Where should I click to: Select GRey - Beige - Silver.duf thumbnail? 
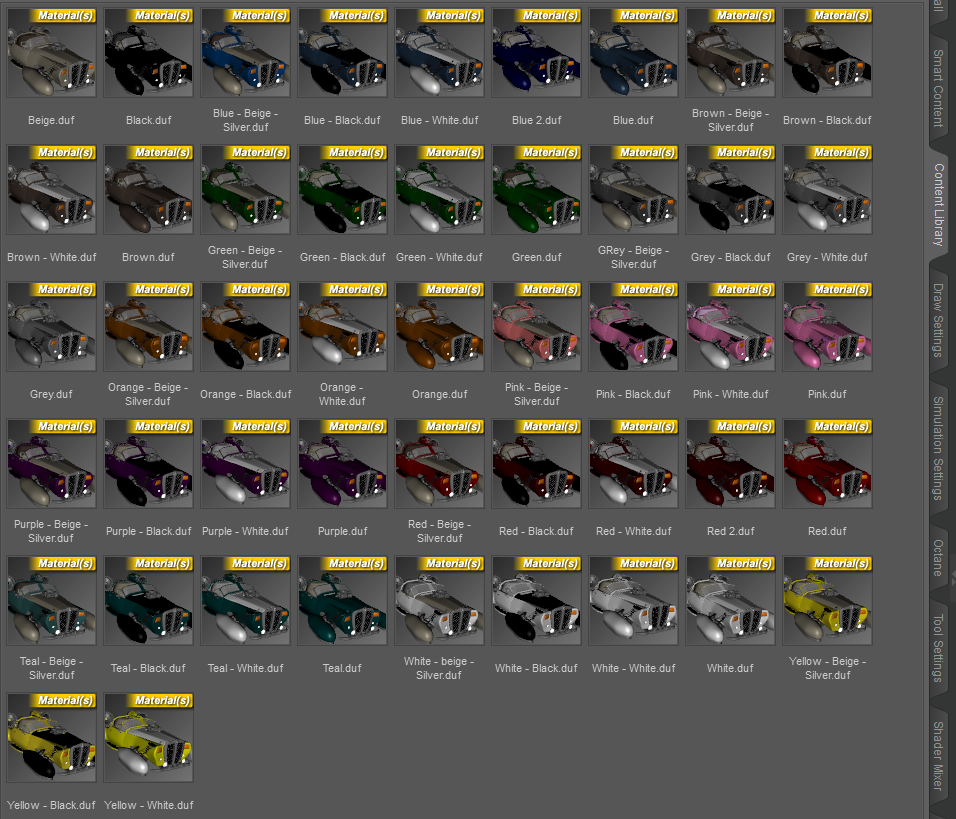click(633, 190)
